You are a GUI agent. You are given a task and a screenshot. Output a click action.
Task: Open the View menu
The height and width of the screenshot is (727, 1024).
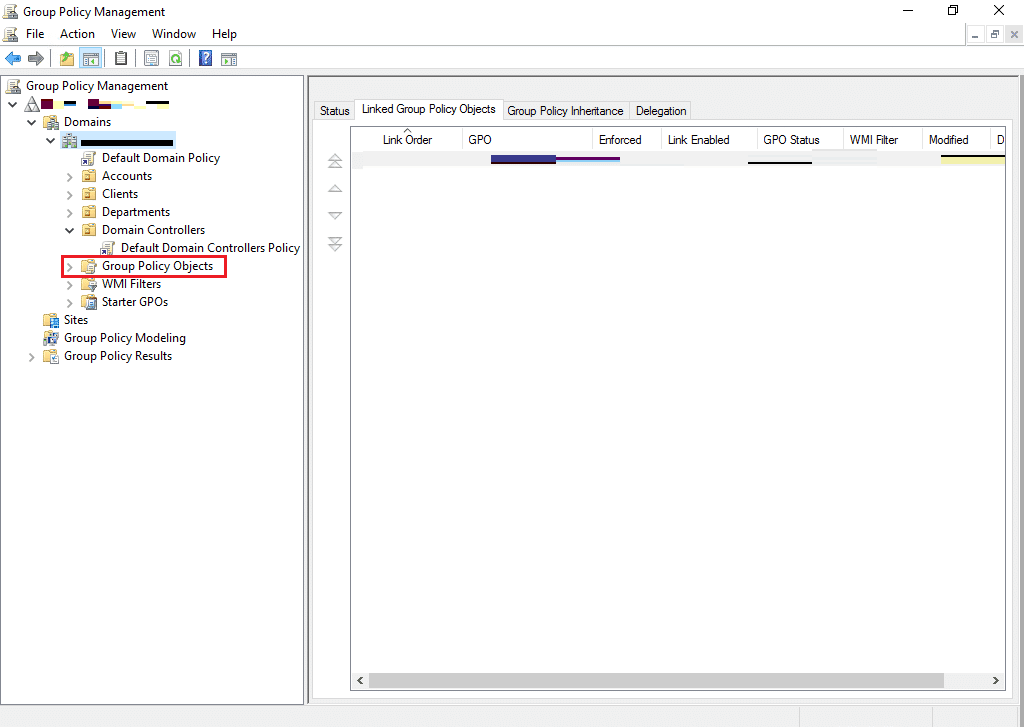(x=123, y=34)
